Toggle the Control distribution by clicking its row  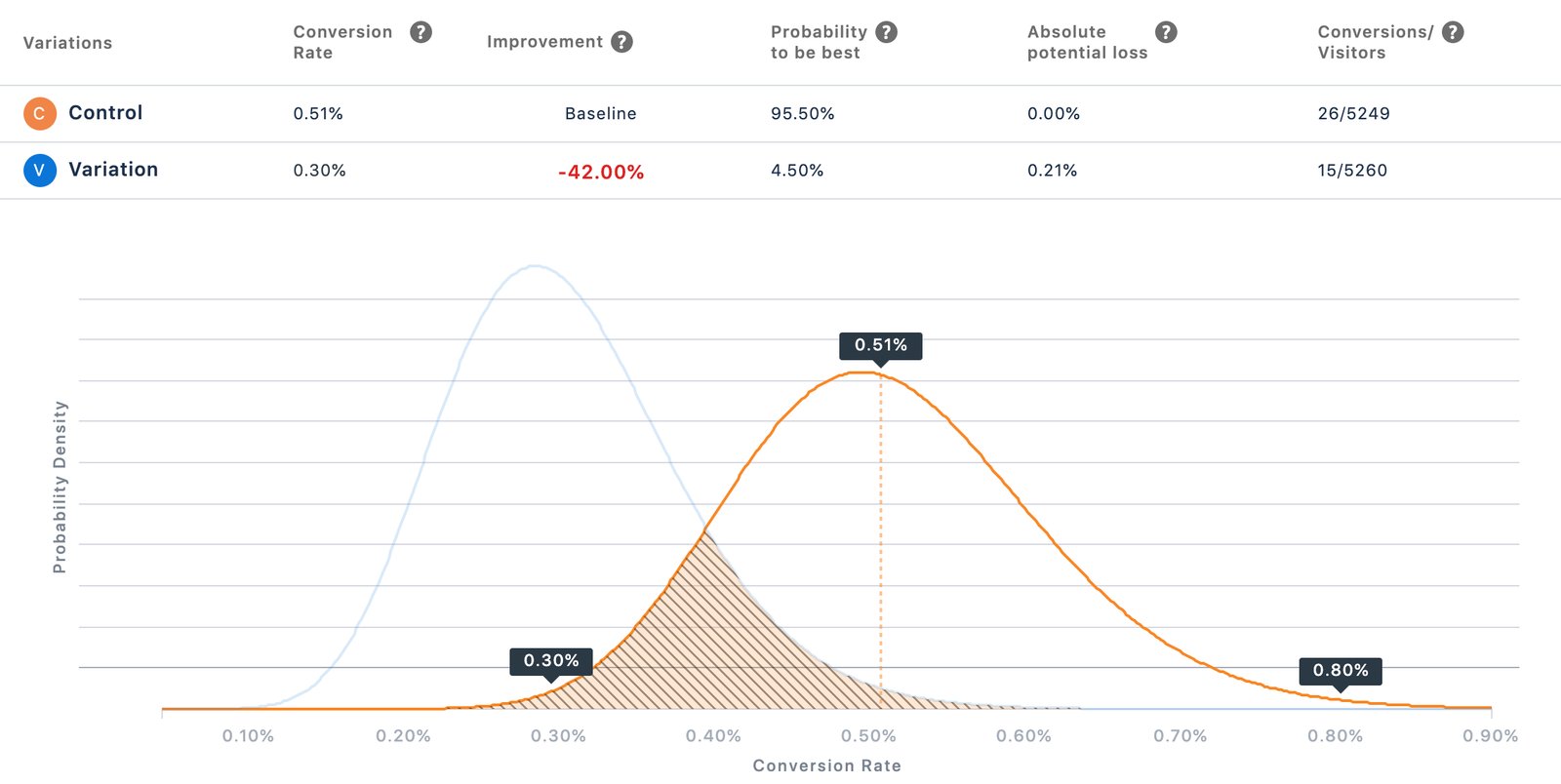pyautogui.click(x=105, y=113)
